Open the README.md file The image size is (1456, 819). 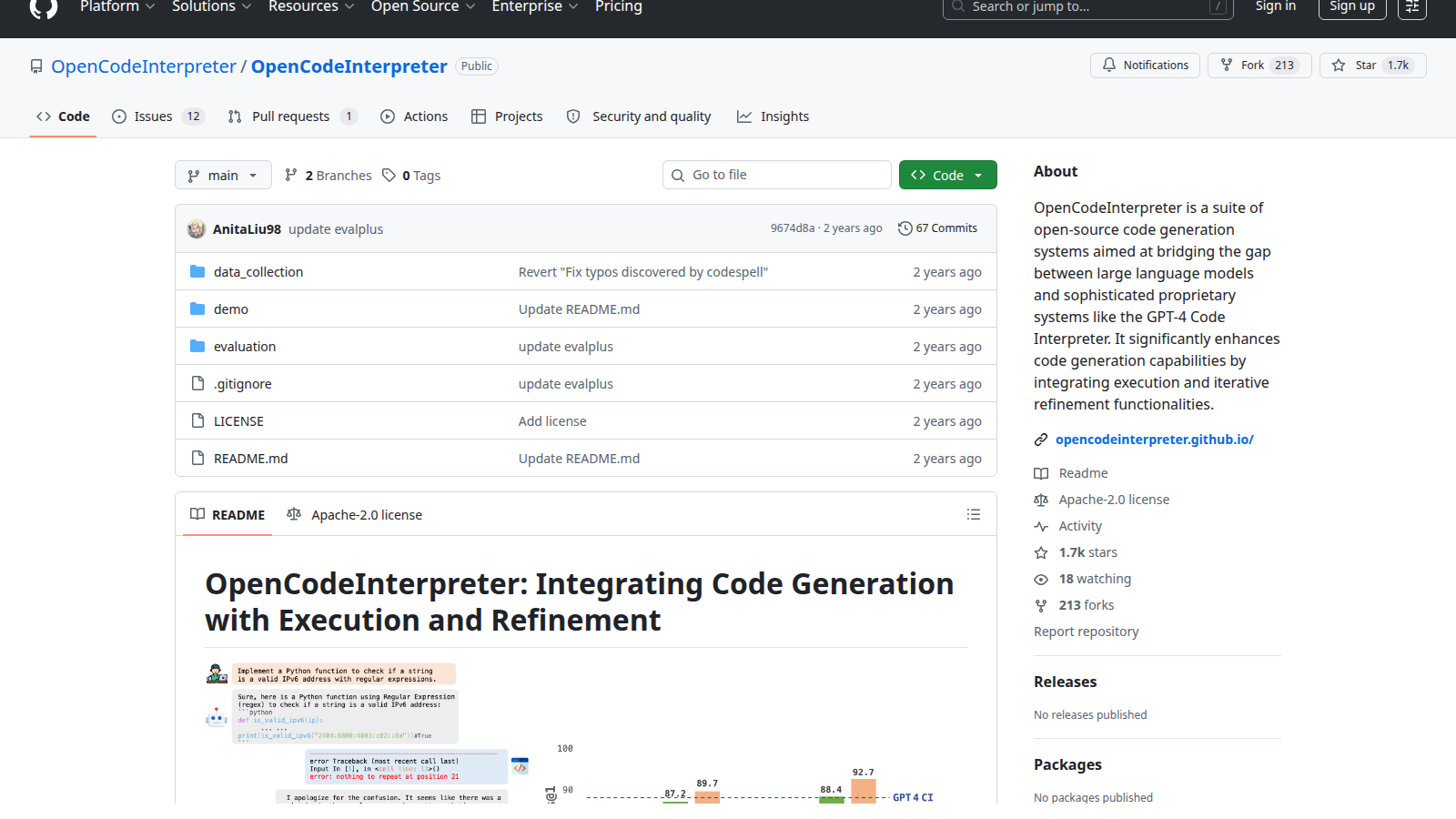coord(251,459)
